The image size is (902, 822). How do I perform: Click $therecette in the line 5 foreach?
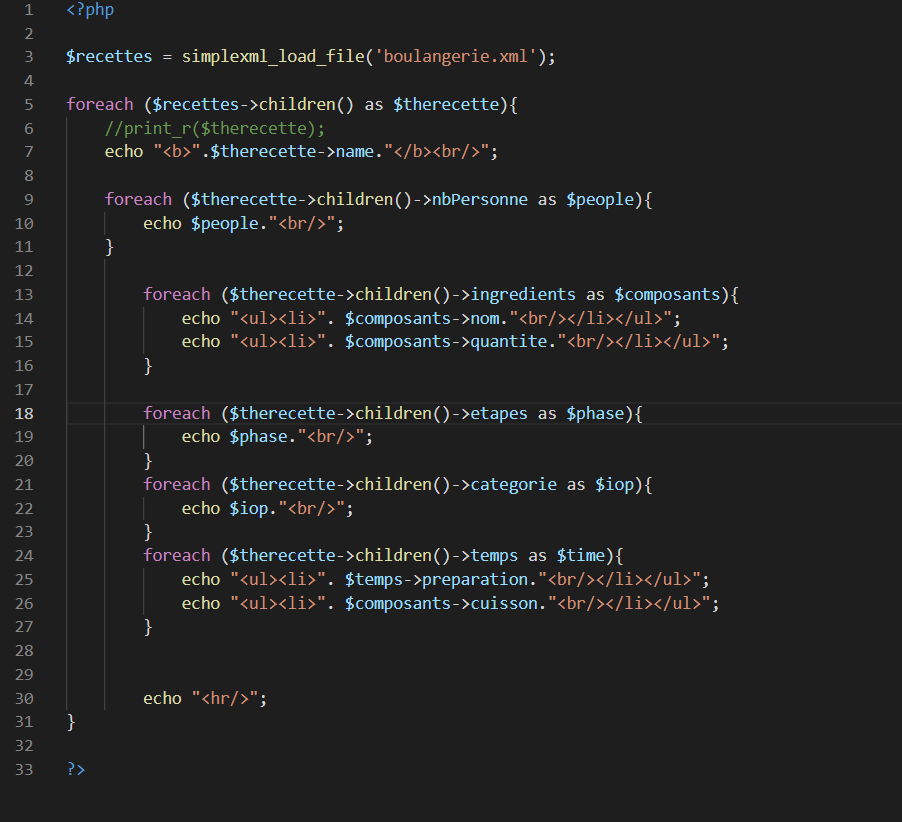coord(446,105)
